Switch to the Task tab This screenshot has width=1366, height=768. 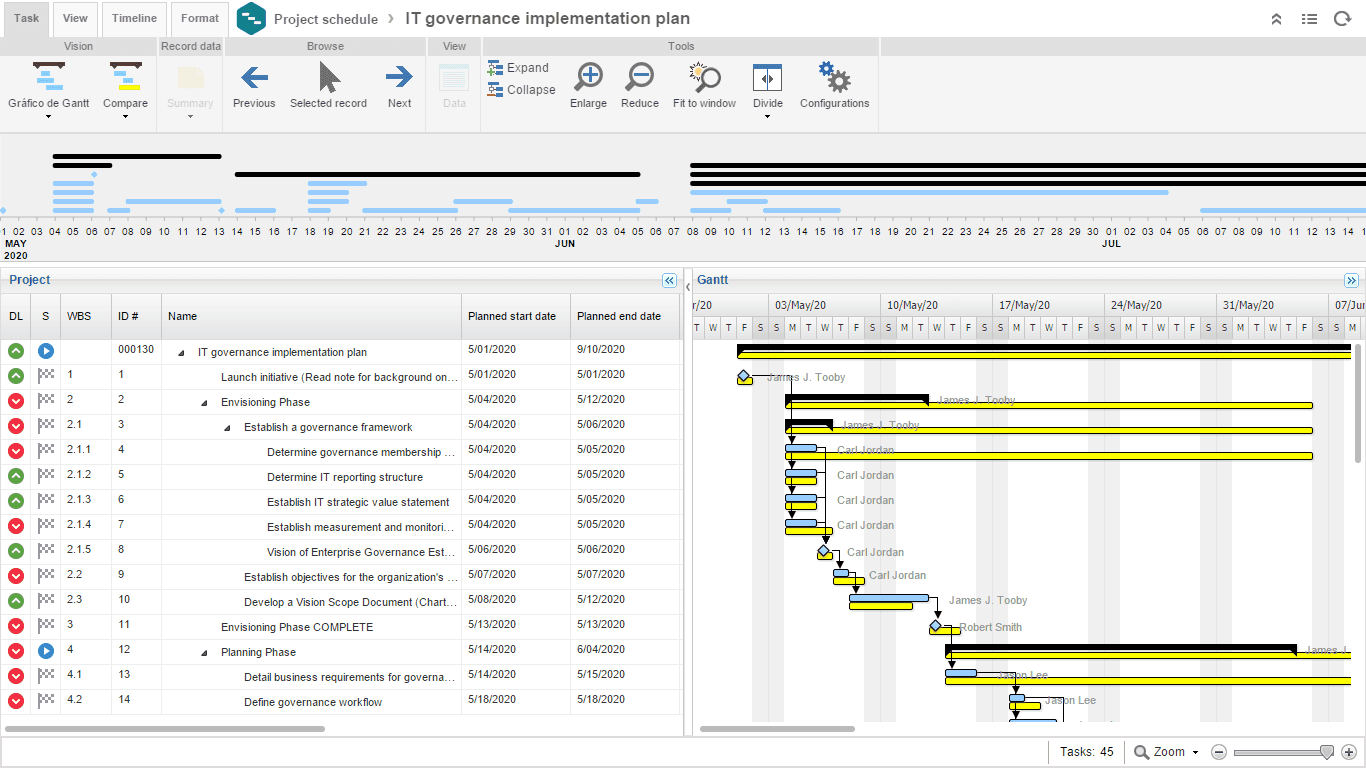tap(26, 19)
